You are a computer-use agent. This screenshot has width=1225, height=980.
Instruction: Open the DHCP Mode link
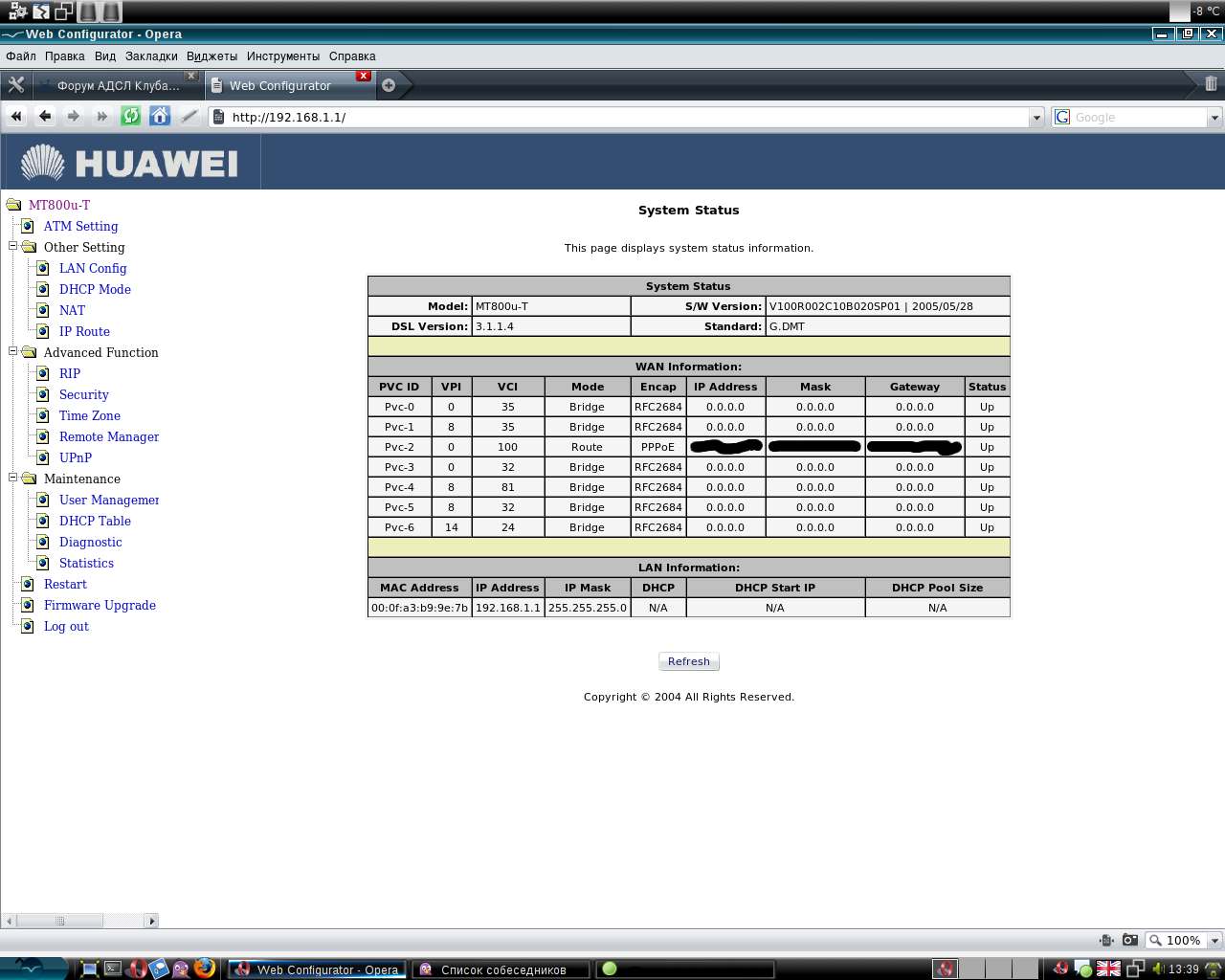95,289
